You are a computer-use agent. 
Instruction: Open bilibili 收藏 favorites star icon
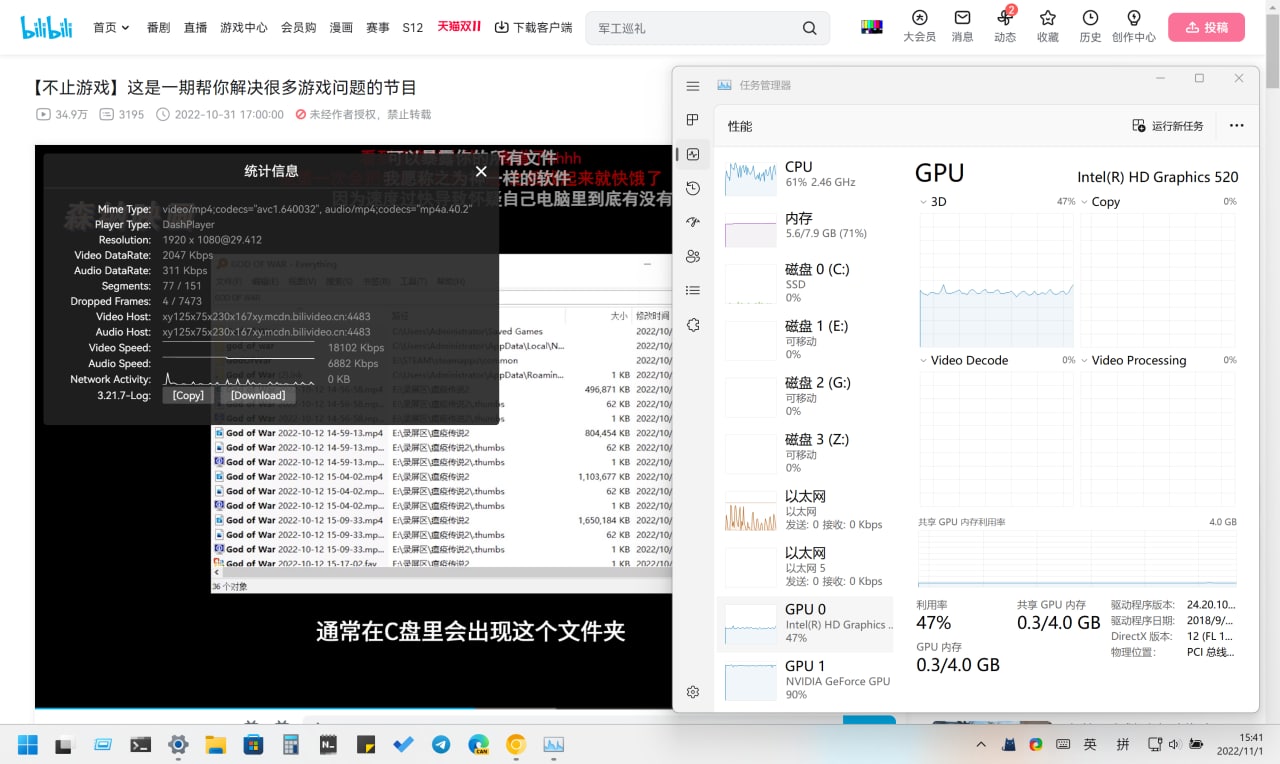(1047, 26)
